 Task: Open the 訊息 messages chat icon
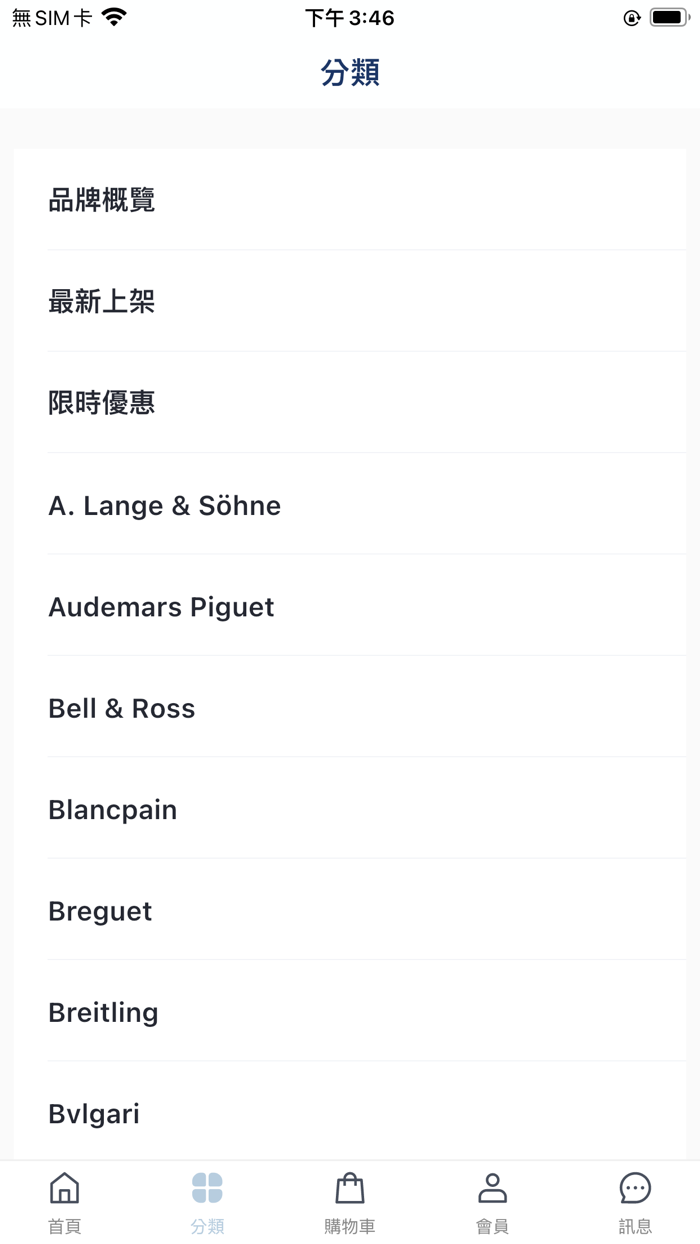(x=635, y=1189)
